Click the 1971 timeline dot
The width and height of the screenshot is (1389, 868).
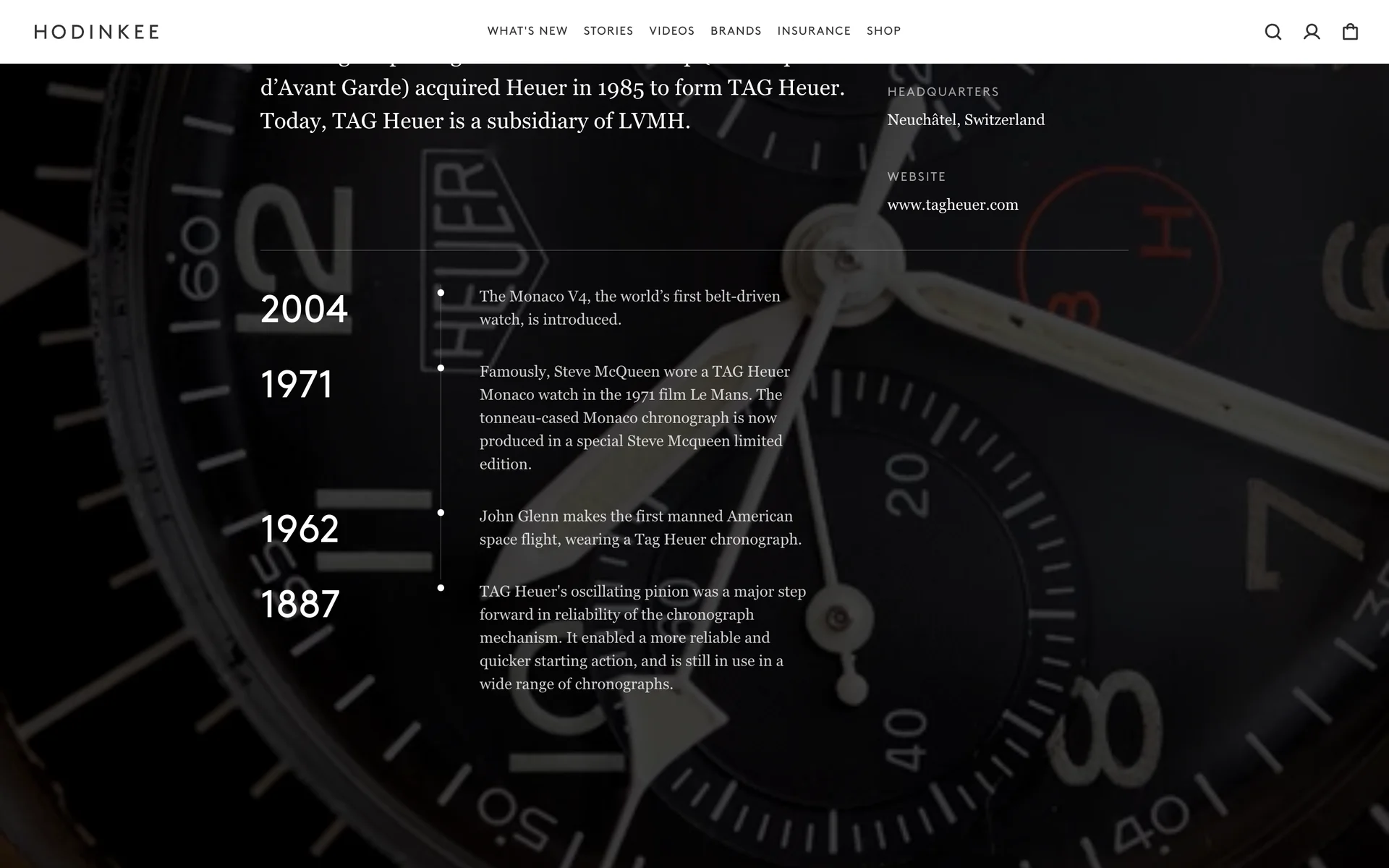441,368
